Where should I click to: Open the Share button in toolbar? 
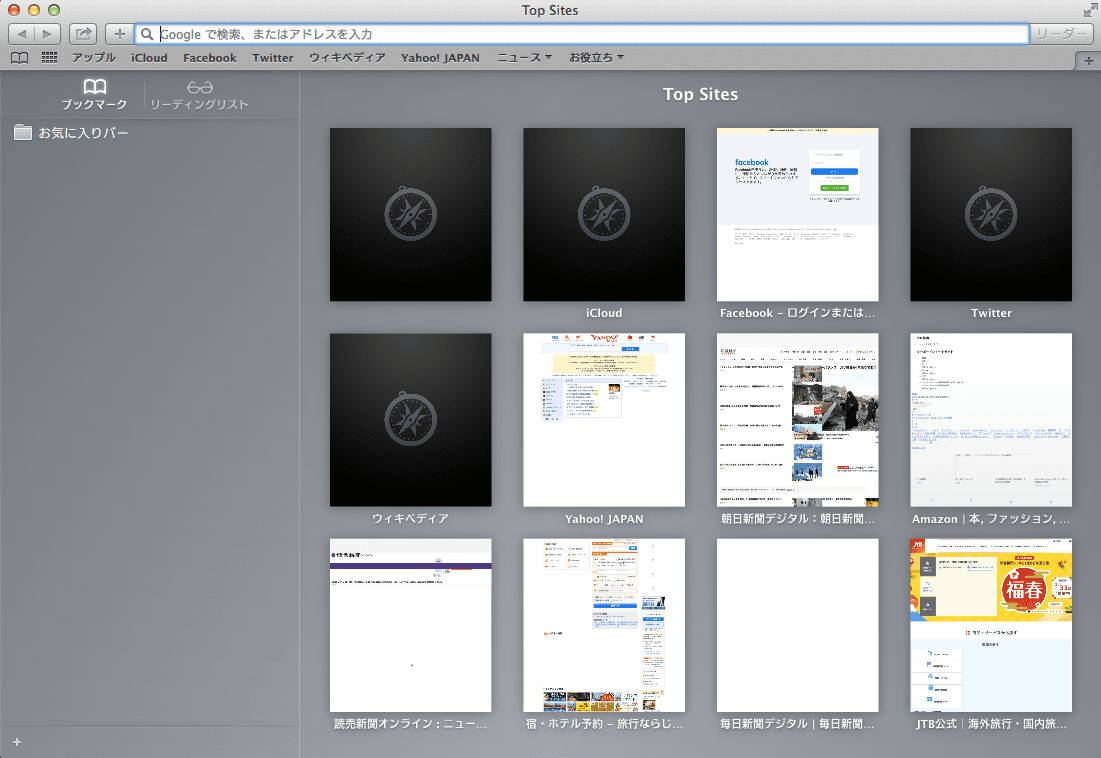point(84,34)
